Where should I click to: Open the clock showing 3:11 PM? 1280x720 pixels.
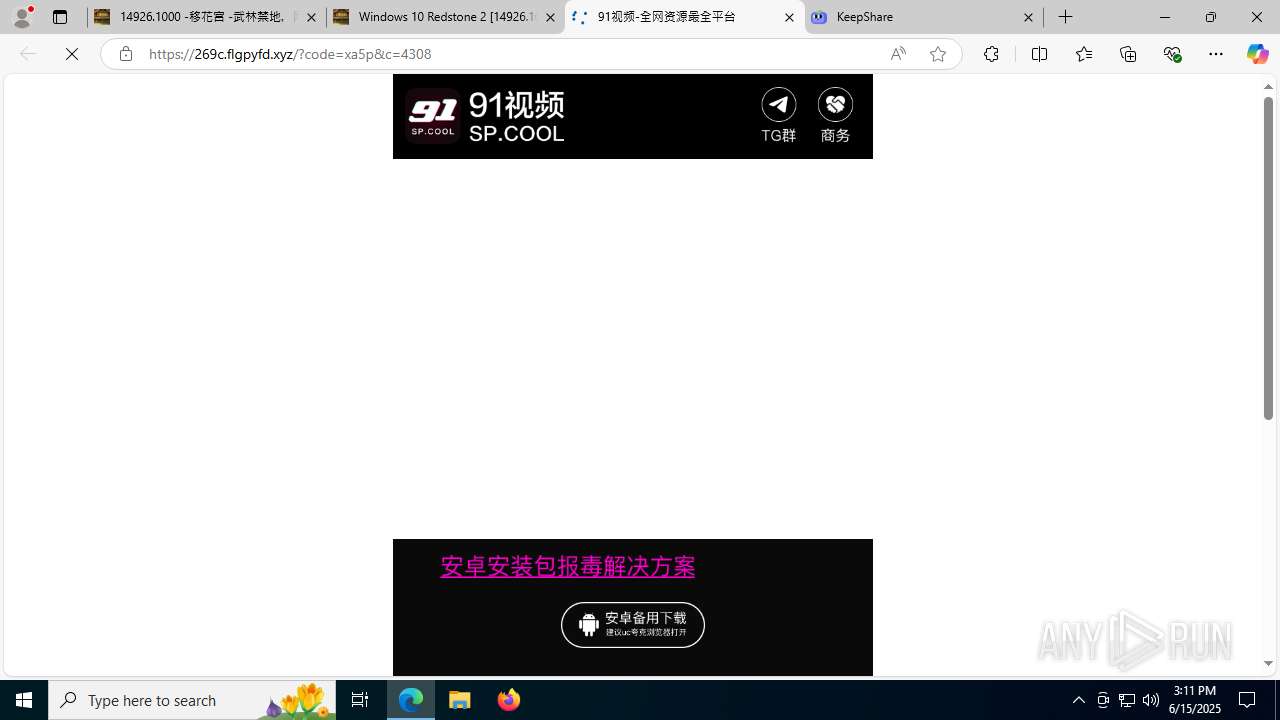(x=1195, y=700)
